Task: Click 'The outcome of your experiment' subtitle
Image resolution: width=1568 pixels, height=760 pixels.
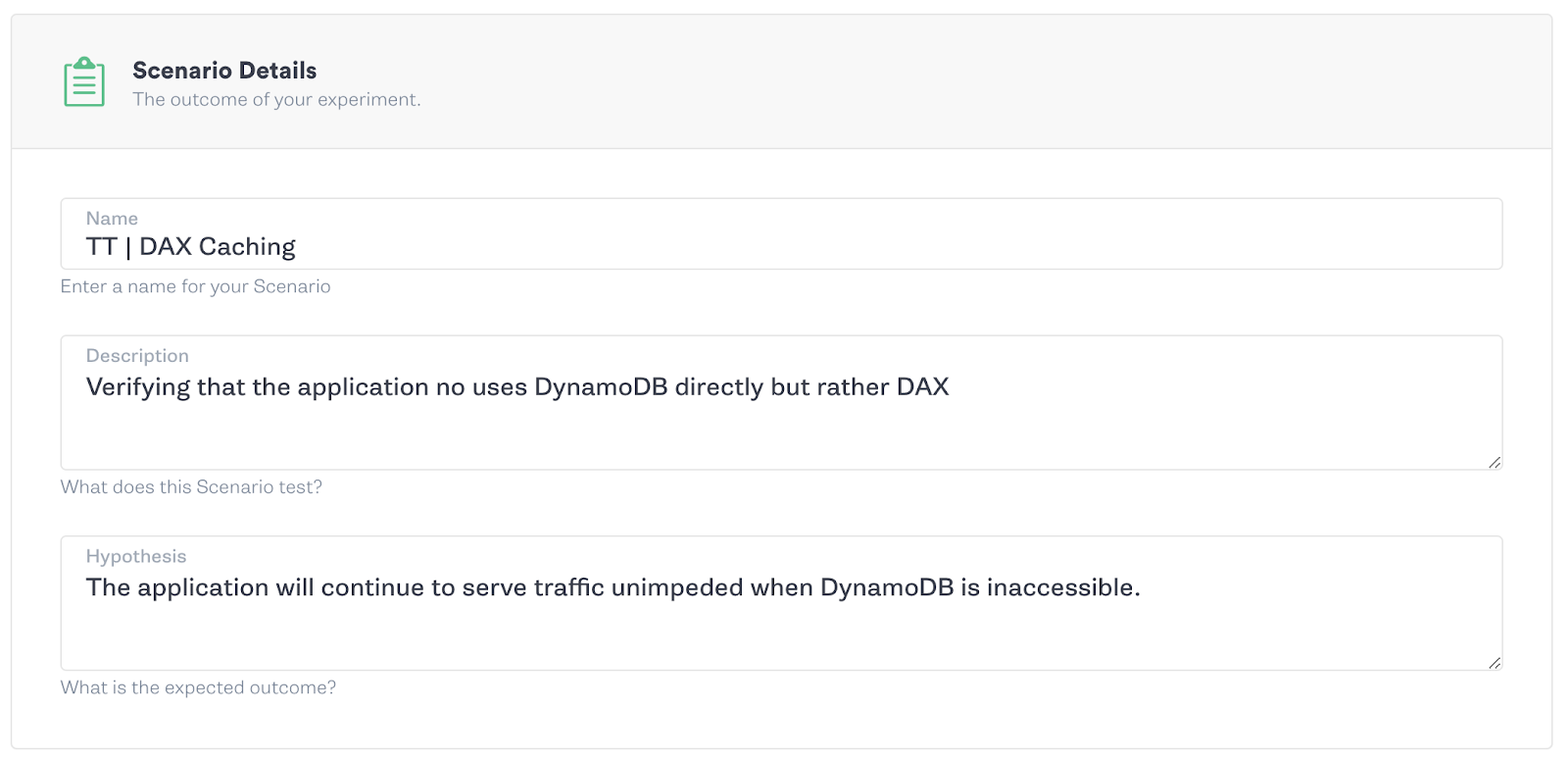Action: pyautogui.click(x=277, y=99)
